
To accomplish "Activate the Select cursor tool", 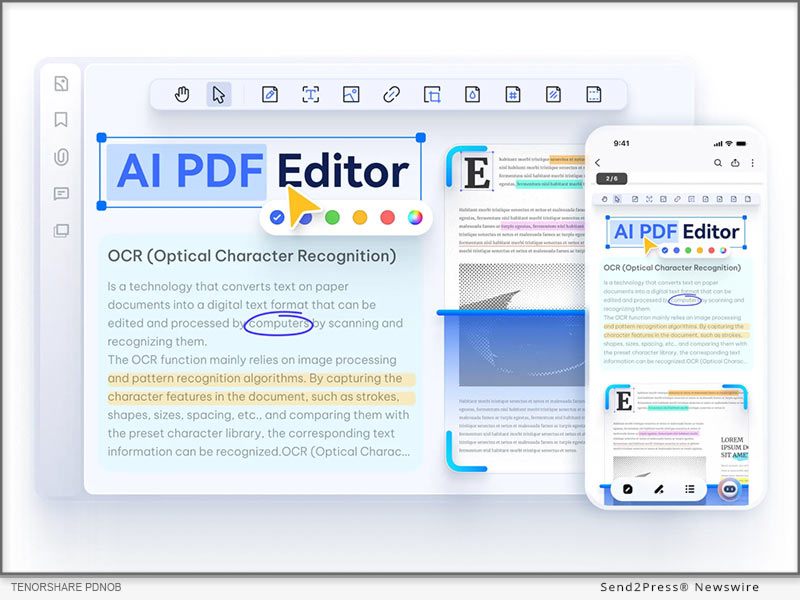I will [x=218, y=94].
